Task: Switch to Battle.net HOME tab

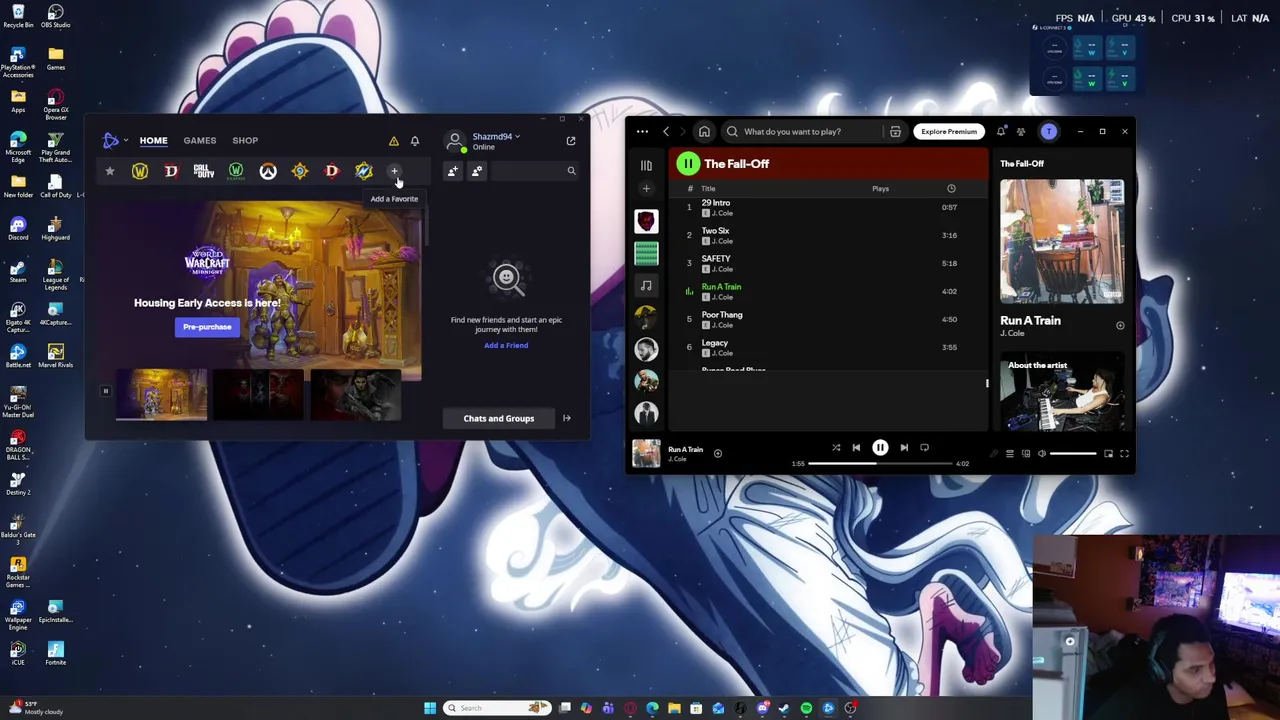Action: pyautogui.click(x=153, y=141)
